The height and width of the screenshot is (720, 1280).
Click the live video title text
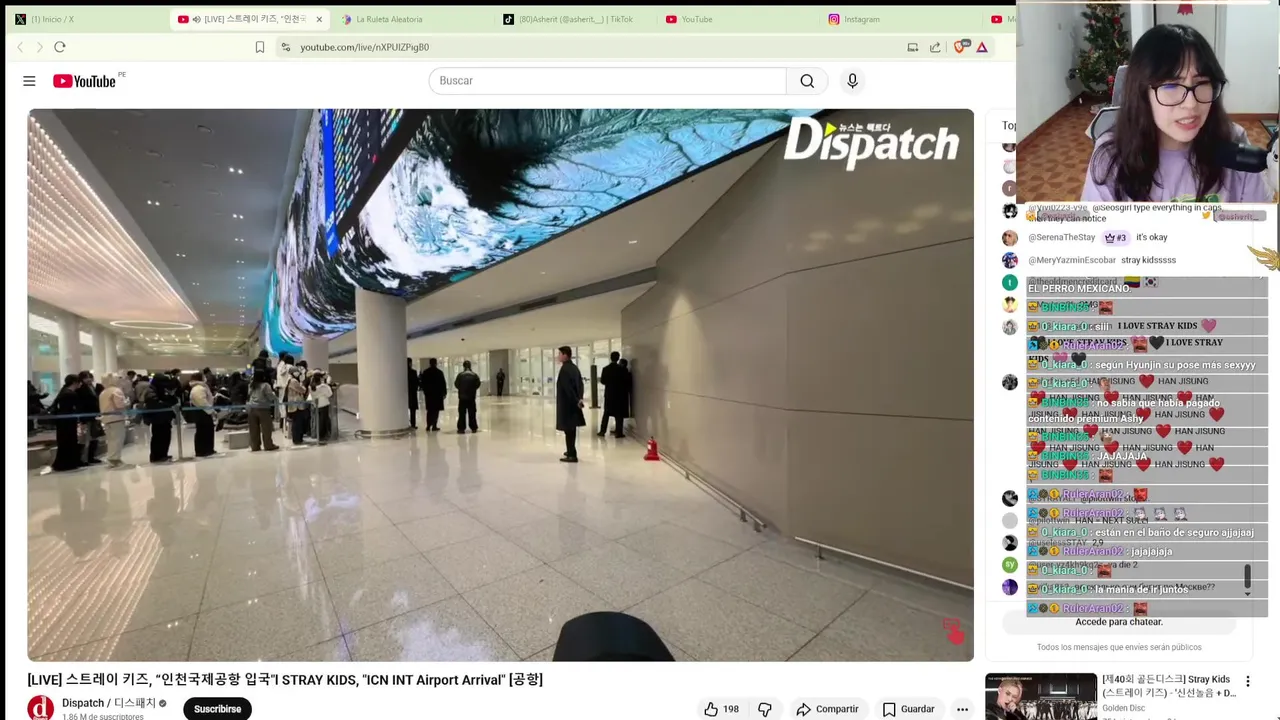click(285, 680)
